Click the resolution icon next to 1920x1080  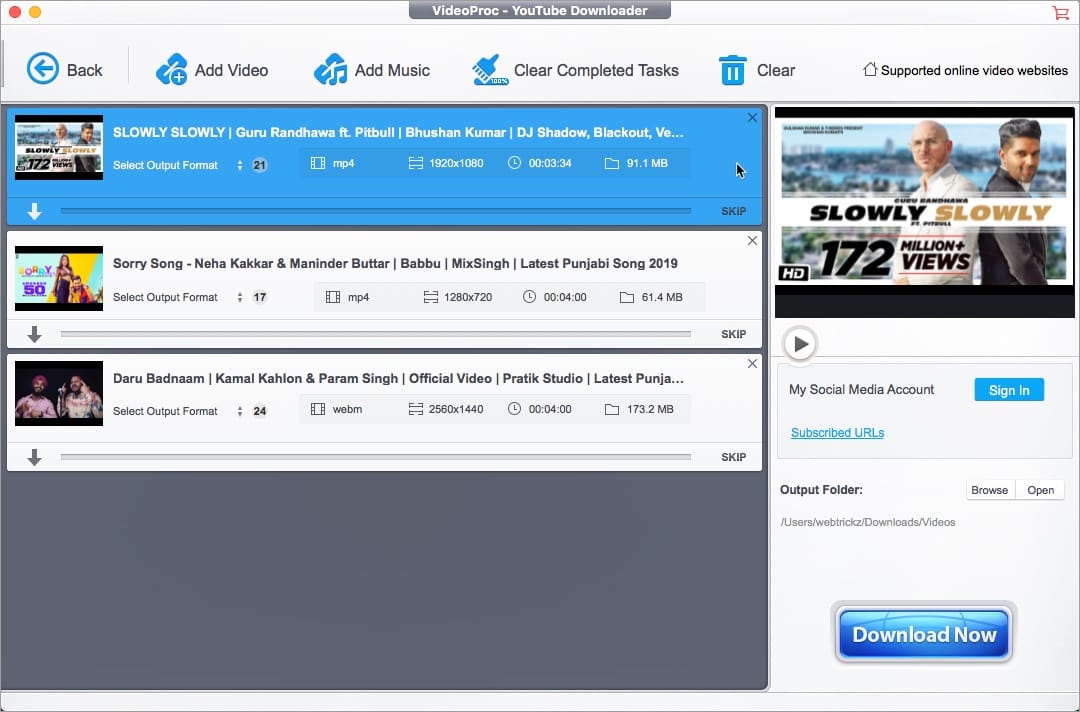pyautogui.click(x=415, y=163)
